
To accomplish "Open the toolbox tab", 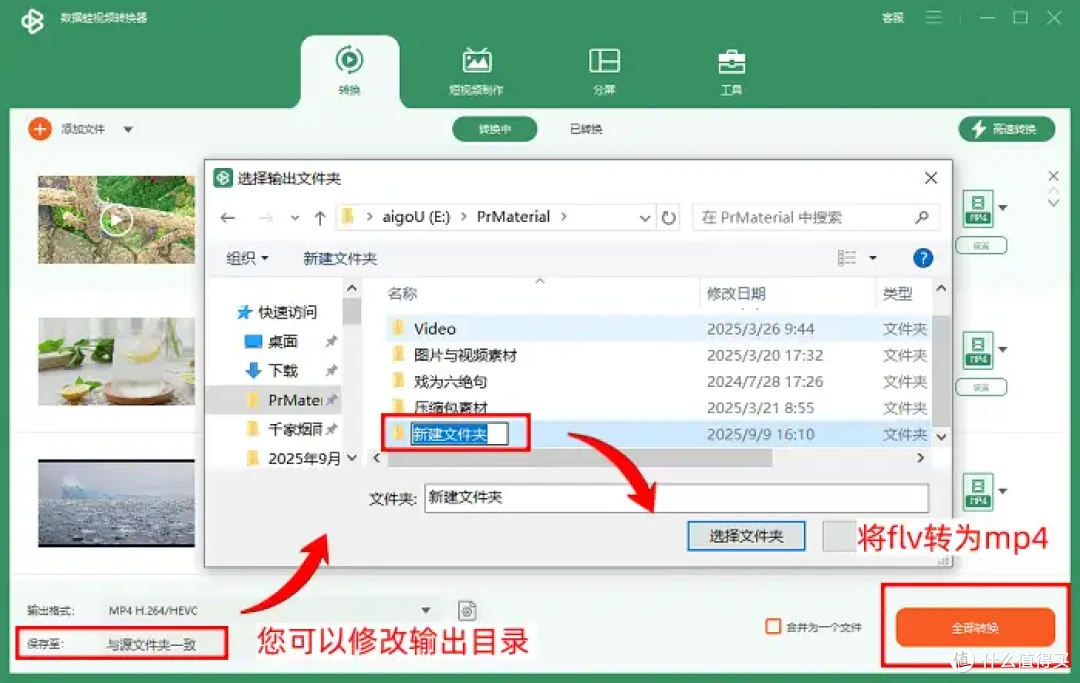I will 731,71.
